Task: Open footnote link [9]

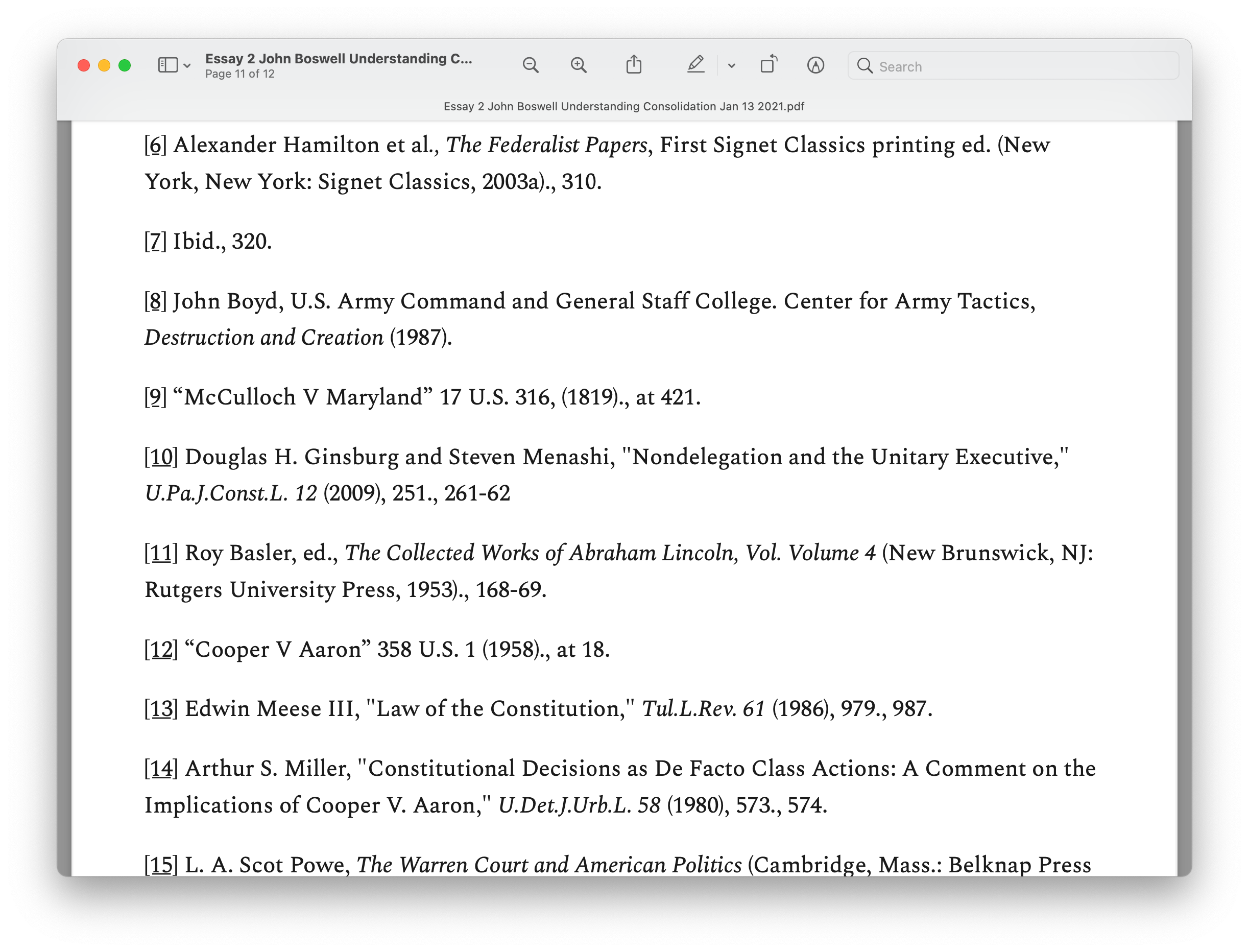Action: [156, 398]
